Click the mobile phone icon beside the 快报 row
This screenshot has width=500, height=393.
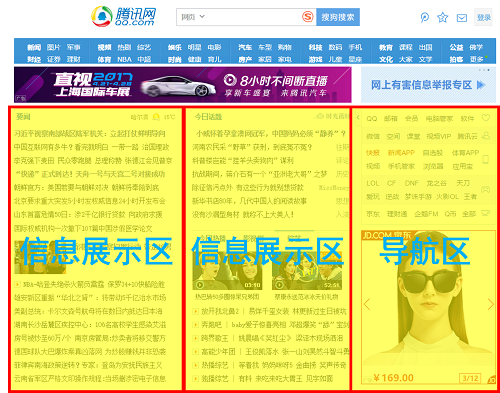click(486, 159)
